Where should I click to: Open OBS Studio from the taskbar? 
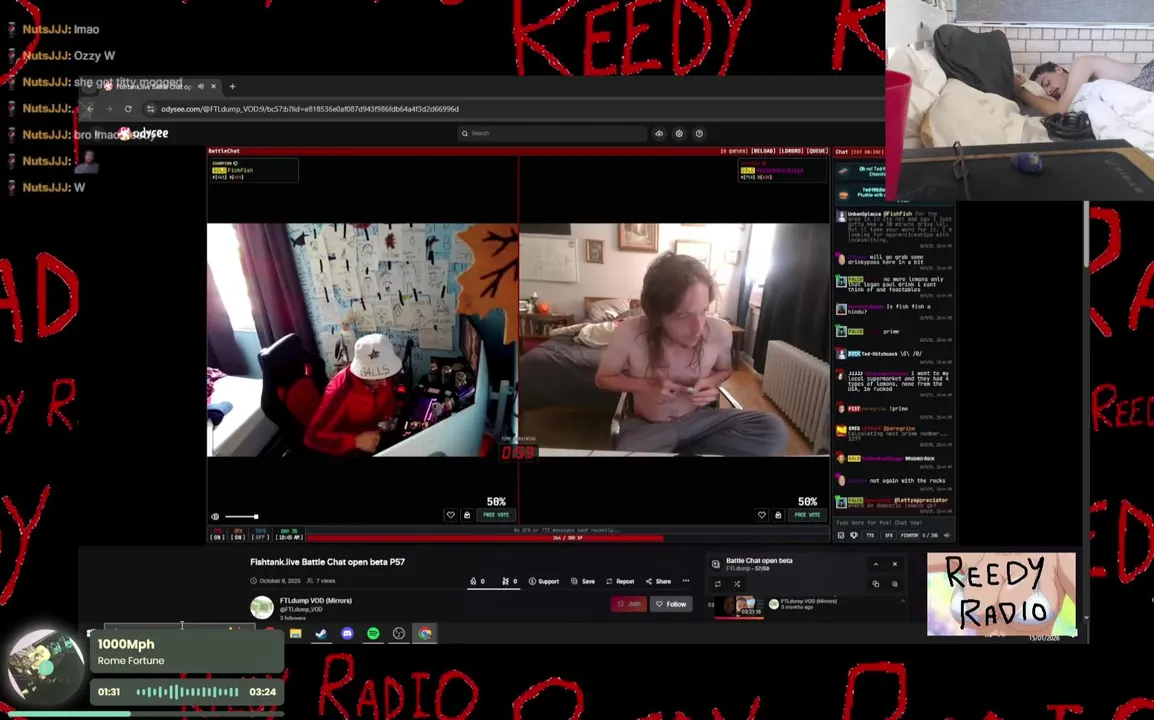point(399,633)
